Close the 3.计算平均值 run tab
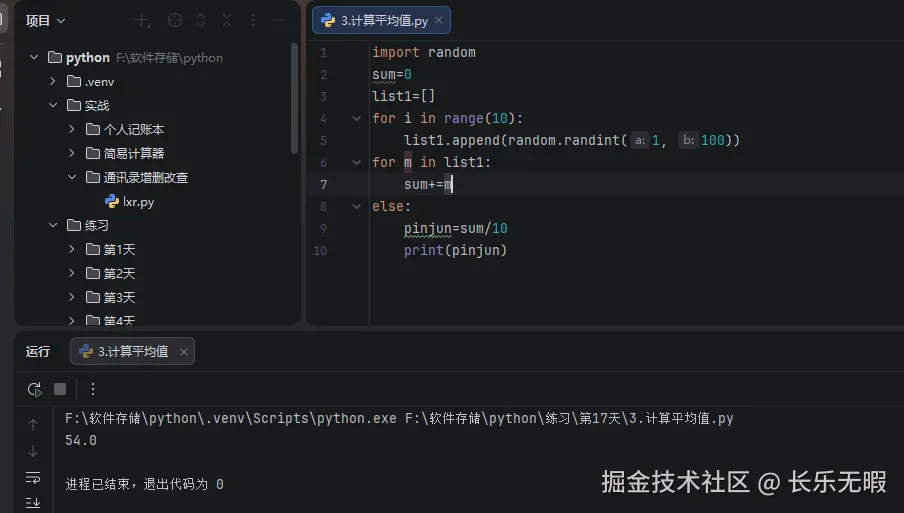This screenshot has height=513, width=904. 183,352
